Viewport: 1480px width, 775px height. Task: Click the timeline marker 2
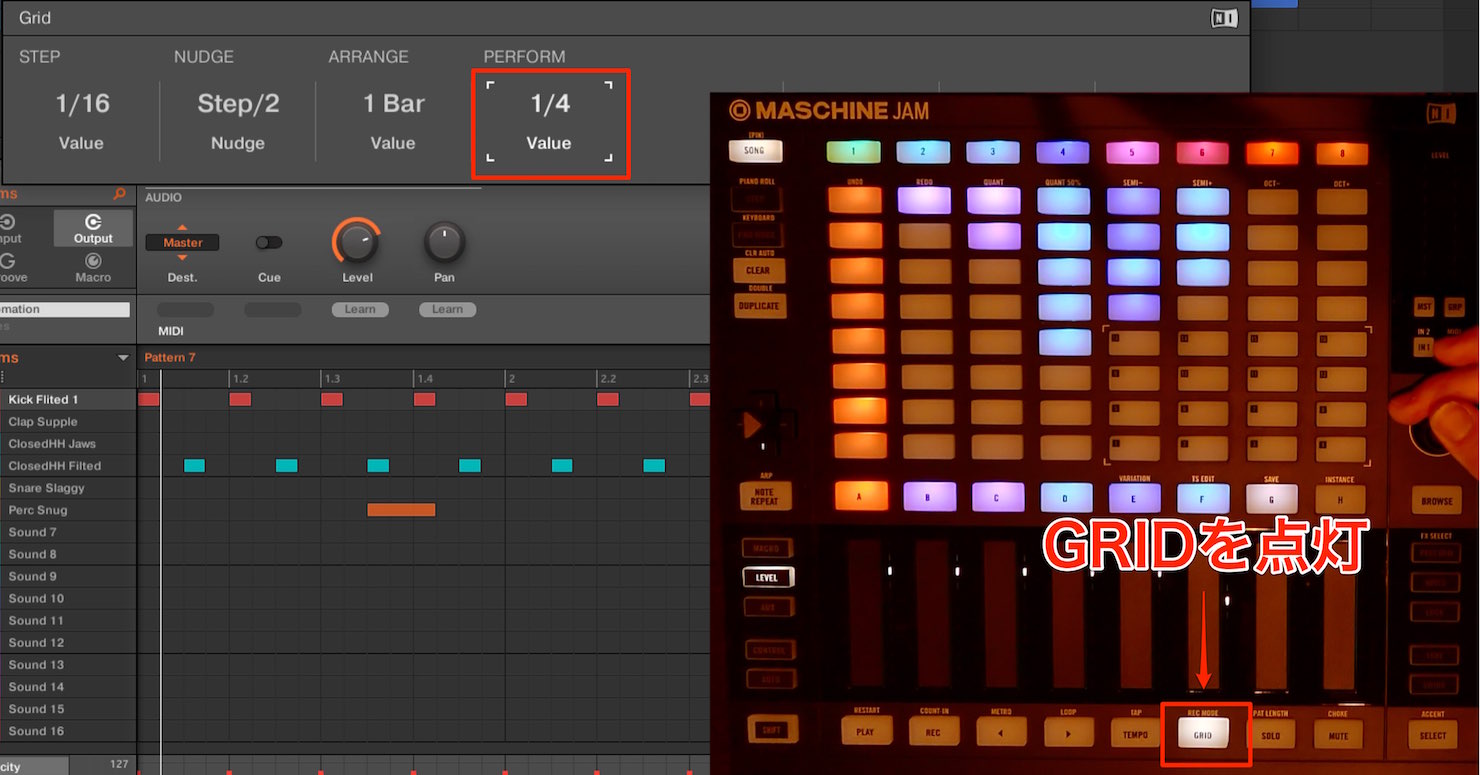click(511, 379)
